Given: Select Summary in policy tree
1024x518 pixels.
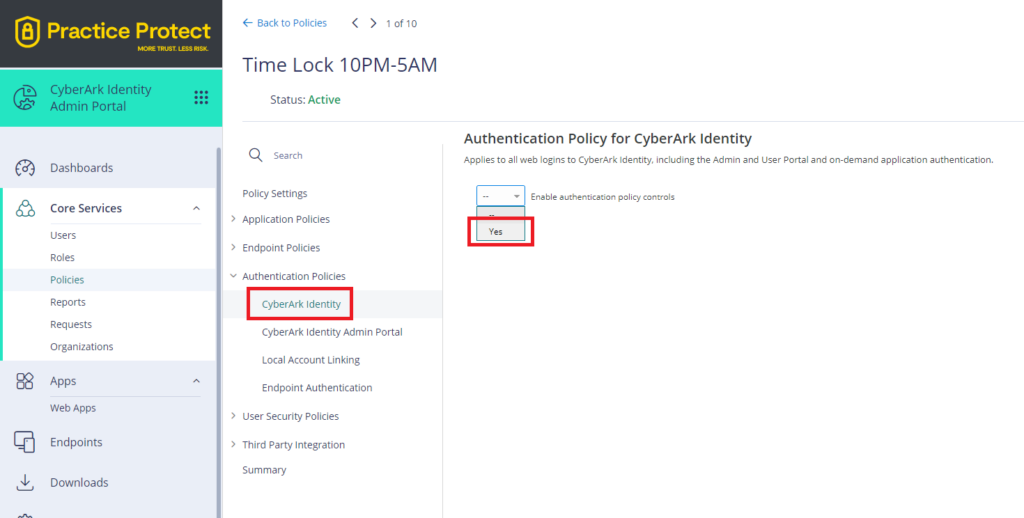Looking at the screenshot, I should pos(264,470).
